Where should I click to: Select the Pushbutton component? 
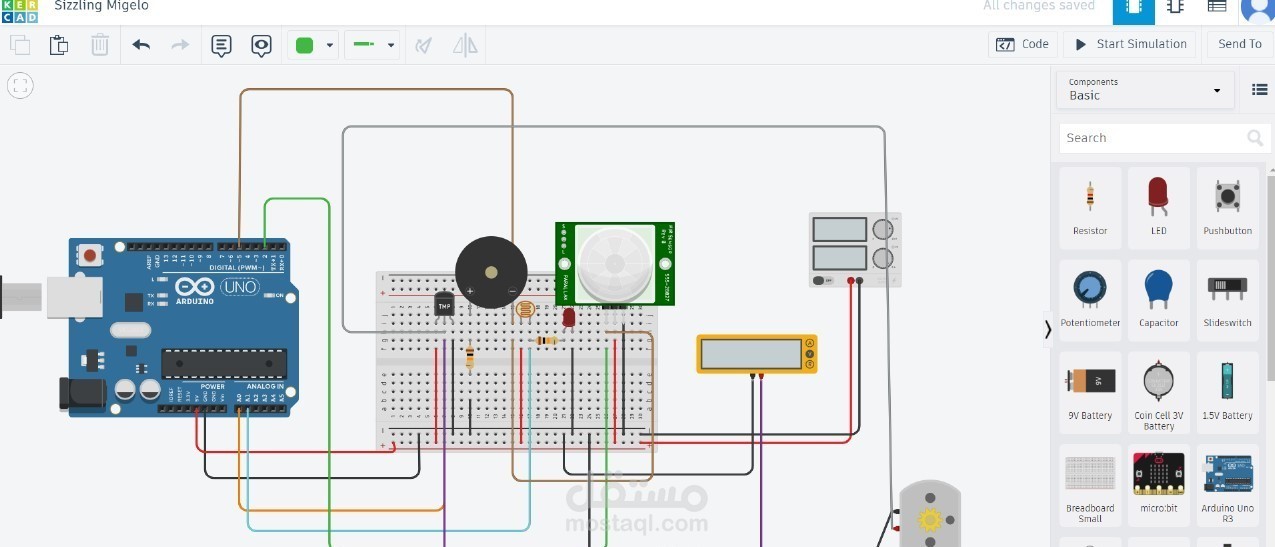pos(1228,207)
